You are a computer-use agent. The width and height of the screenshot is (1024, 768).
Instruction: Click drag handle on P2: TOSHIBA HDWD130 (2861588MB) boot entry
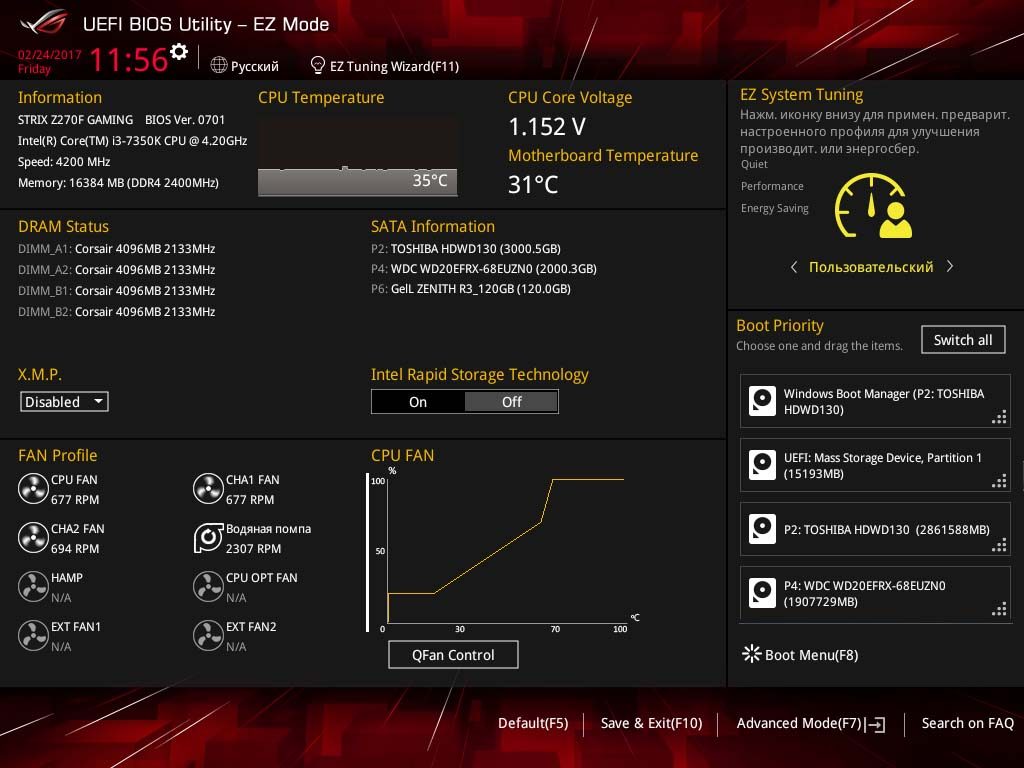[x=999, y=545]
